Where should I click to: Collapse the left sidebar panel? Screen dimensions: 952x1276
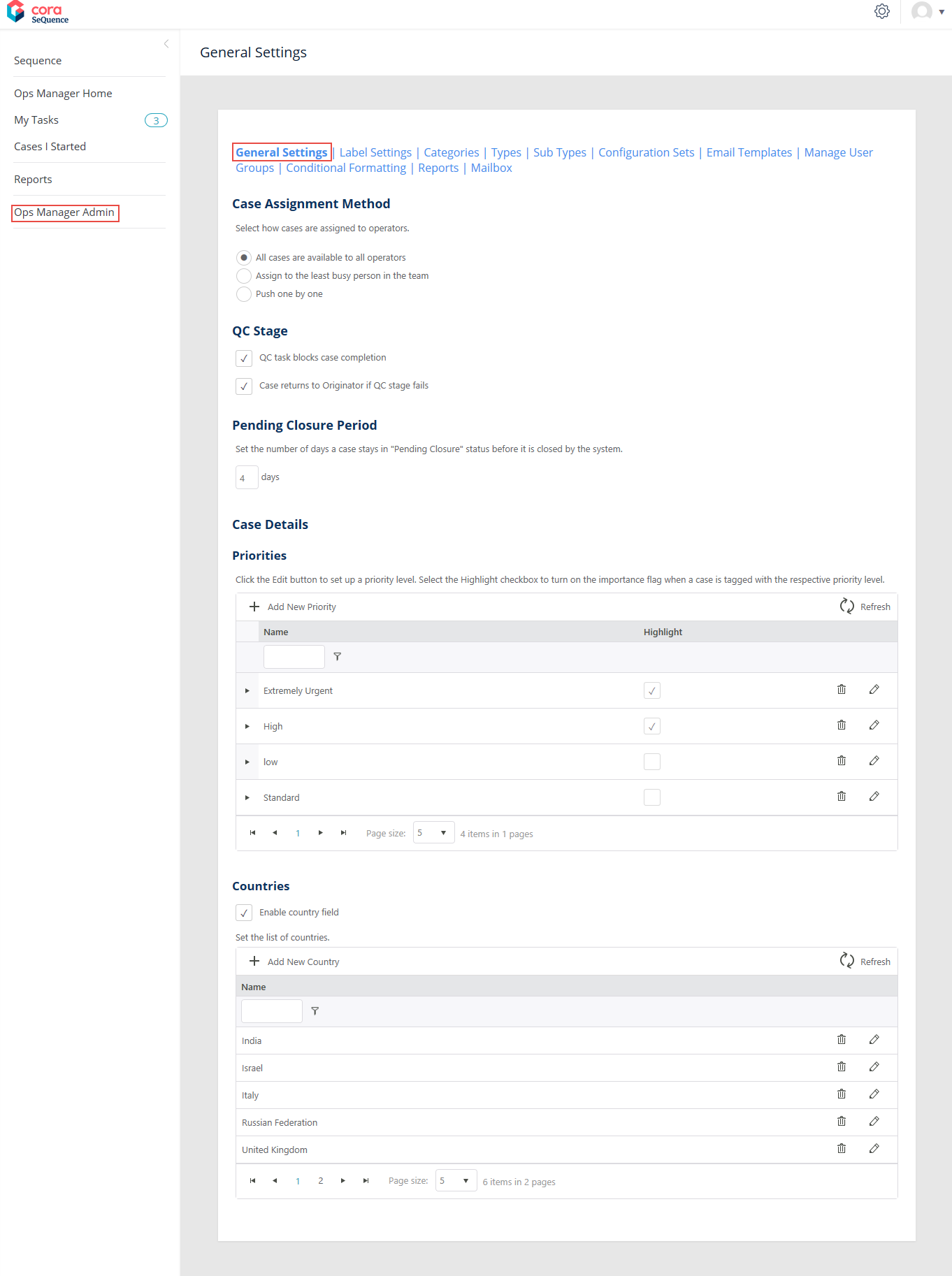(166, 44)
